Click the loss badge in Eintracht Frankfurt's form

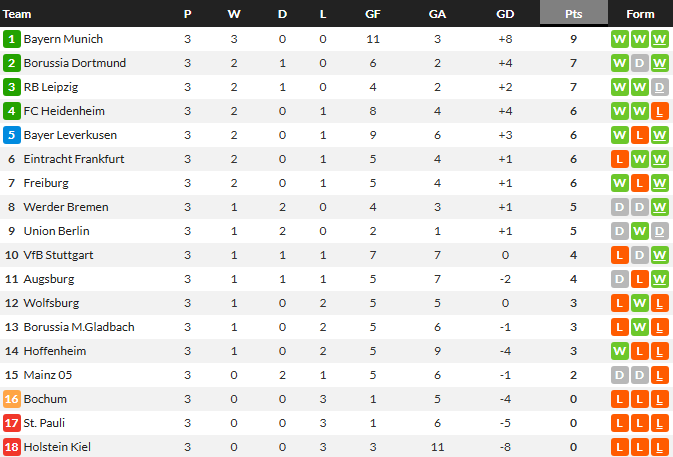pos(619,159)
